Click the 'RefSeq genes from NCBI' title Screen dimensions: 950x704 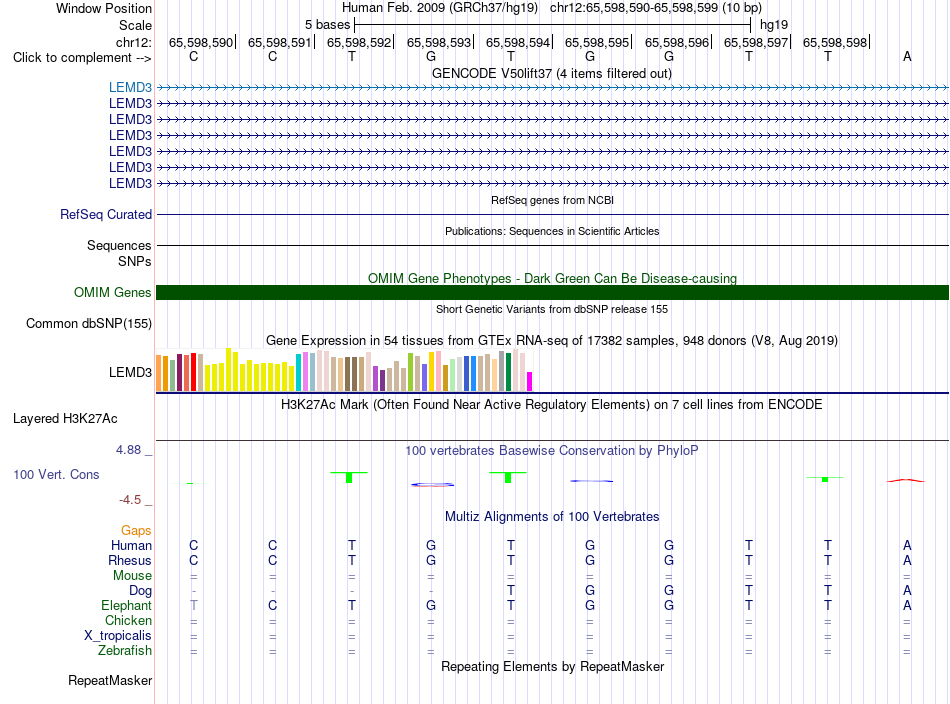tap(552, 200)
